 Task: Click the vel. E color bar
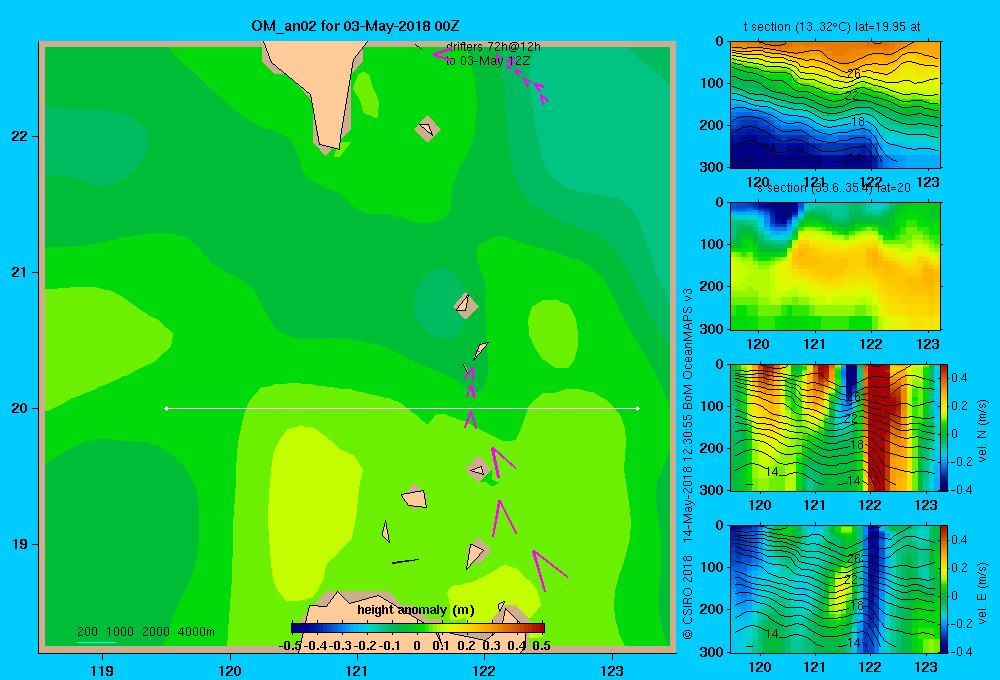(944, 589)
